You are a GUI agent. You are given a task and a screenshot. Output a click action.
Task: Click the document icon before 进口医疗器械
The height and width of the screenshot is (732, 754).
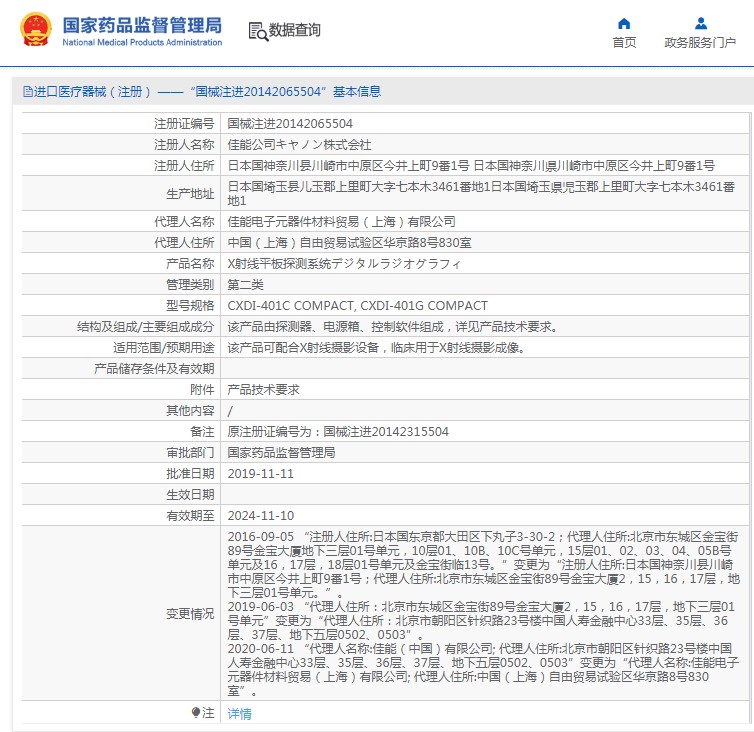pyautogui.click(x=28, y=91)
